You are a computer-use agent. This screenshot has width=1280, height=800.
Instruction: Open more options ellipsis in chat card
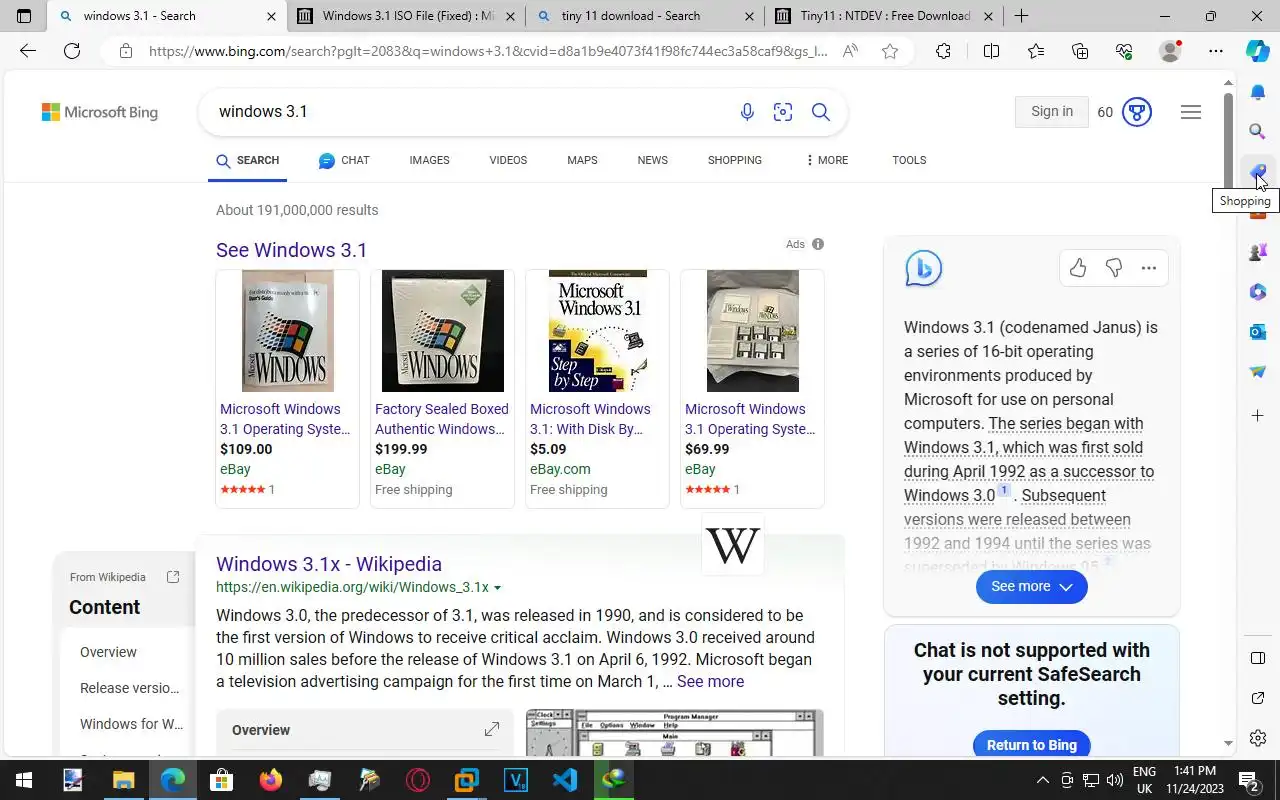coord(1149,268)
